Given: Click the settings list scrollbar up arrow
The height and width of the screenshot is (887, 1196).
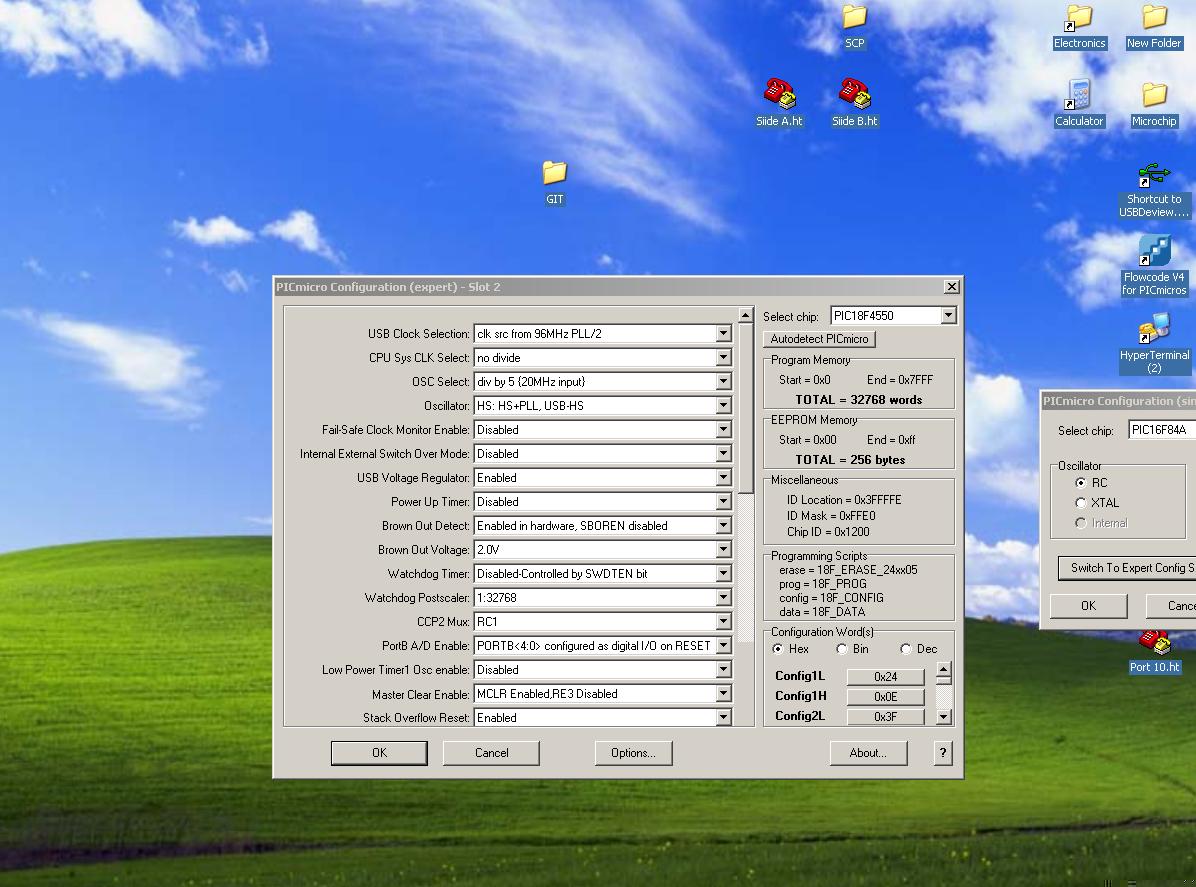Looking at the screenshot, I should tap(745, 315).
